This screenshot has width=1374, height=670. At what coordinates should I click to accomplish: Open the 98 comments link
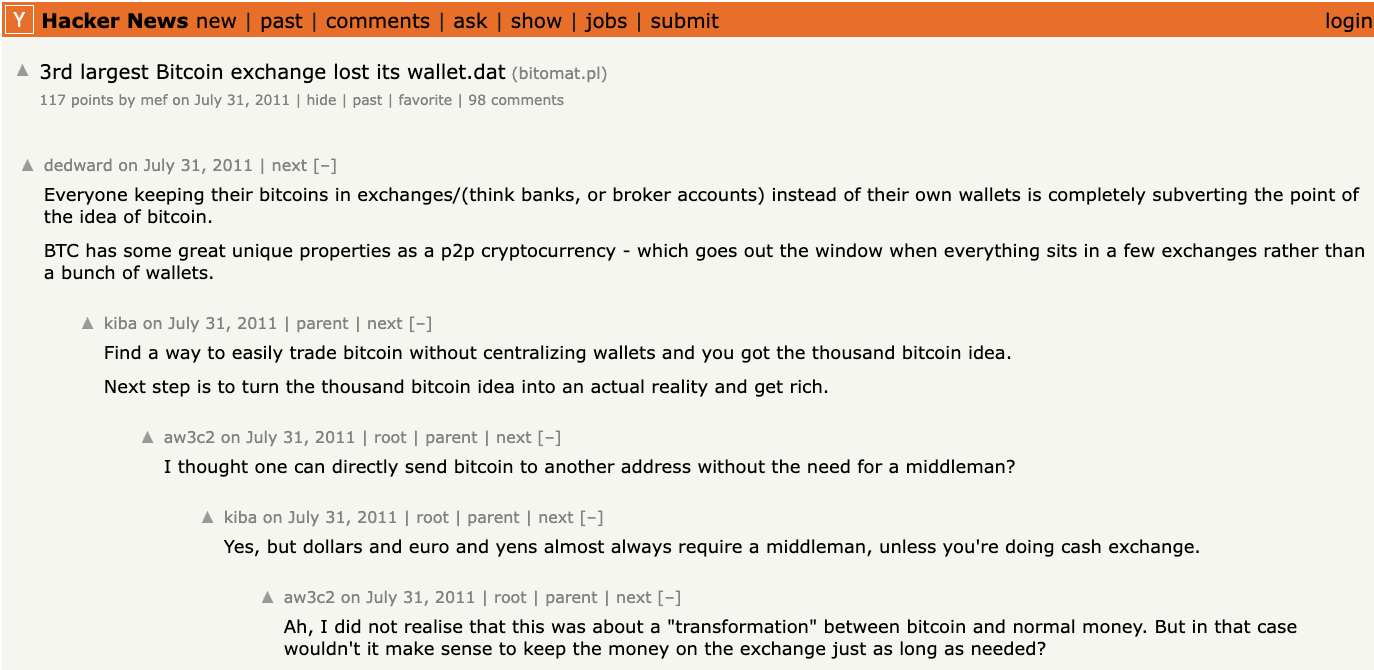[x=515, y=100]
